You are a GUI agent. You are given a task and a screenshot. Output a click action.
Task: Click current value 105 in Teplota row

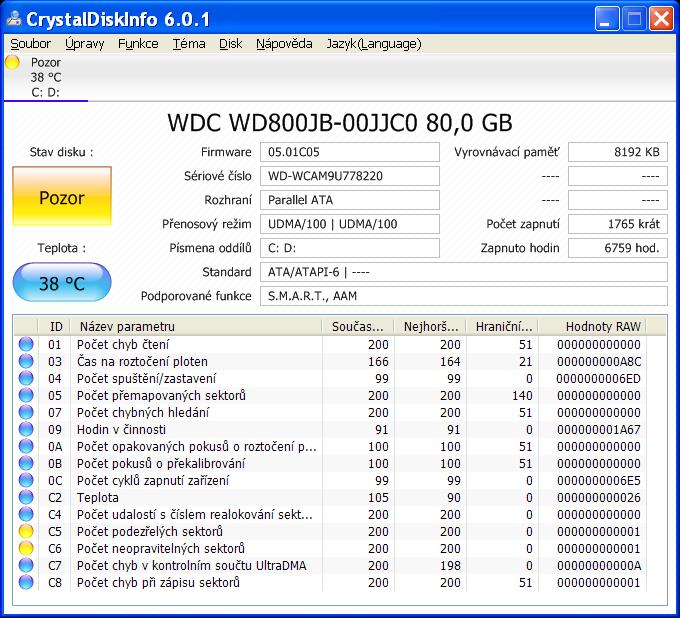(378, 497)
